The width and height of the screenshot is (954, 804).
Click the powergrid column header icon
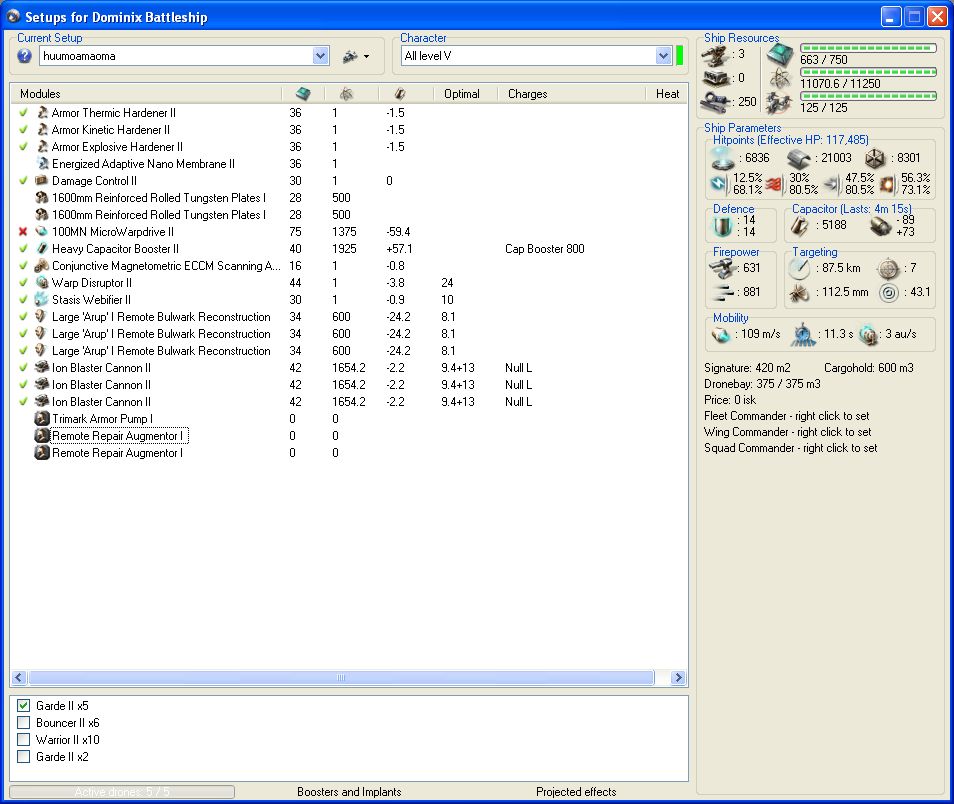(346, 94)
